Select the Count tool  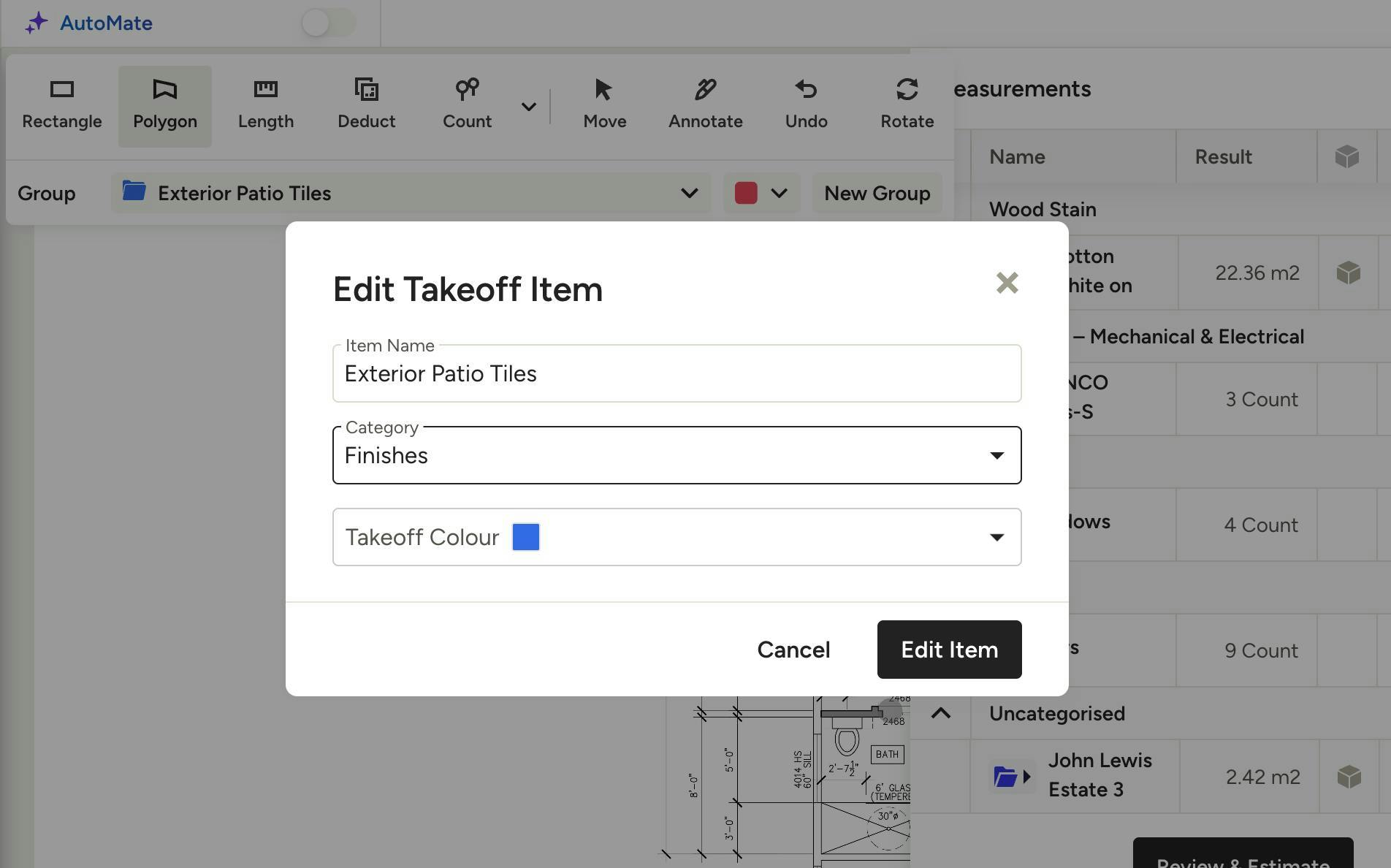click(468, 106)
